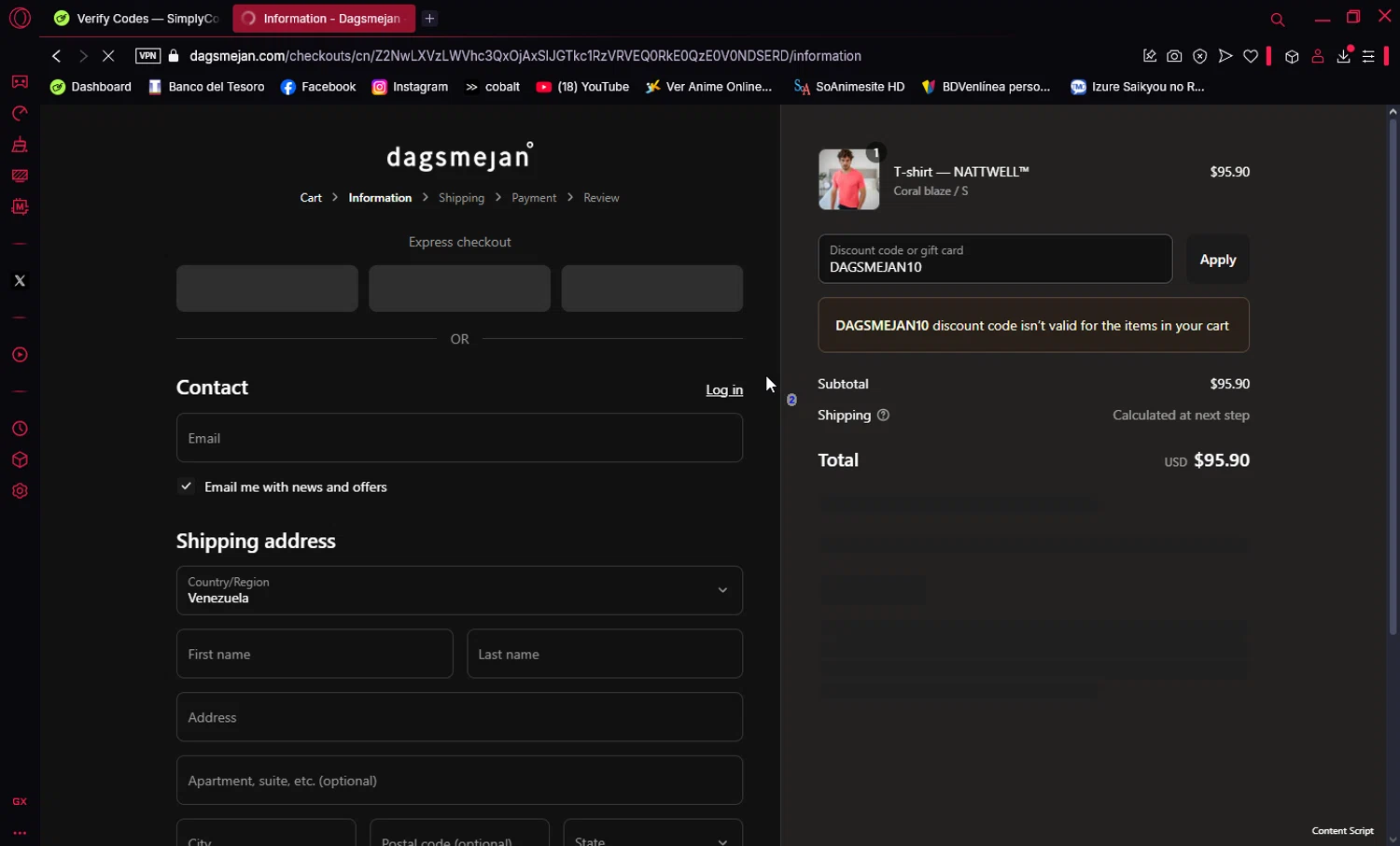1400x846 pixels.
Task: Open GX Control speedometer icon in sidebar
Action: click(20, 114)
